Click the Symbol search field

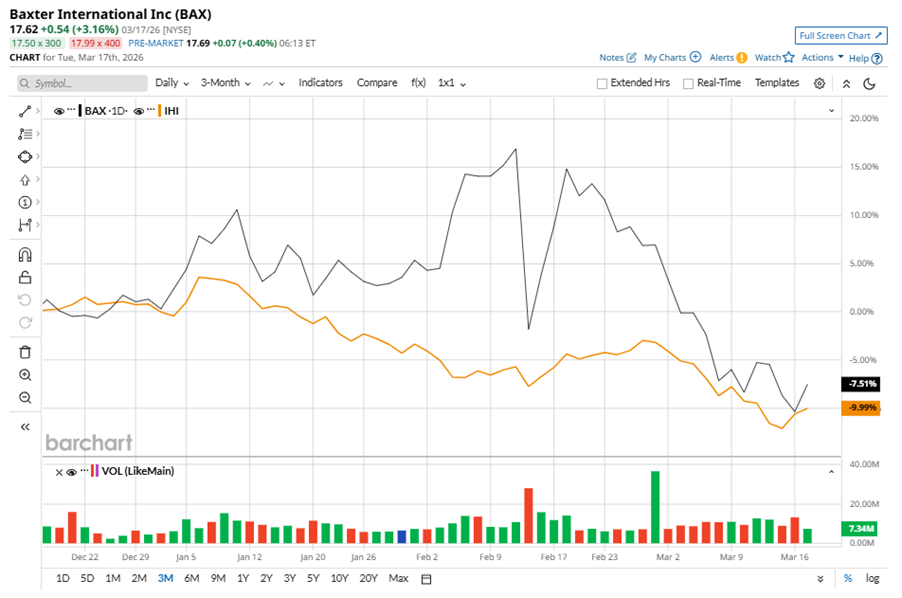pos(78,84)
